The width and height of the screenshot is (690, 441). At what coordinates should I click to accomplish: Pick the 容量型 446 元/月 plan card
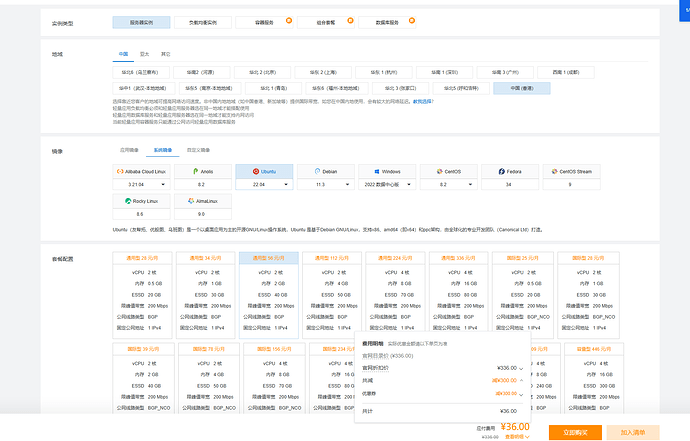pos(594,378)
